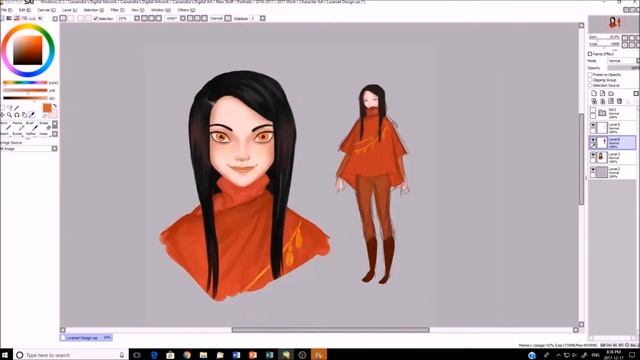Choose the Eraser tool in brush tray
640x360 pixels.
click(44, 126)
